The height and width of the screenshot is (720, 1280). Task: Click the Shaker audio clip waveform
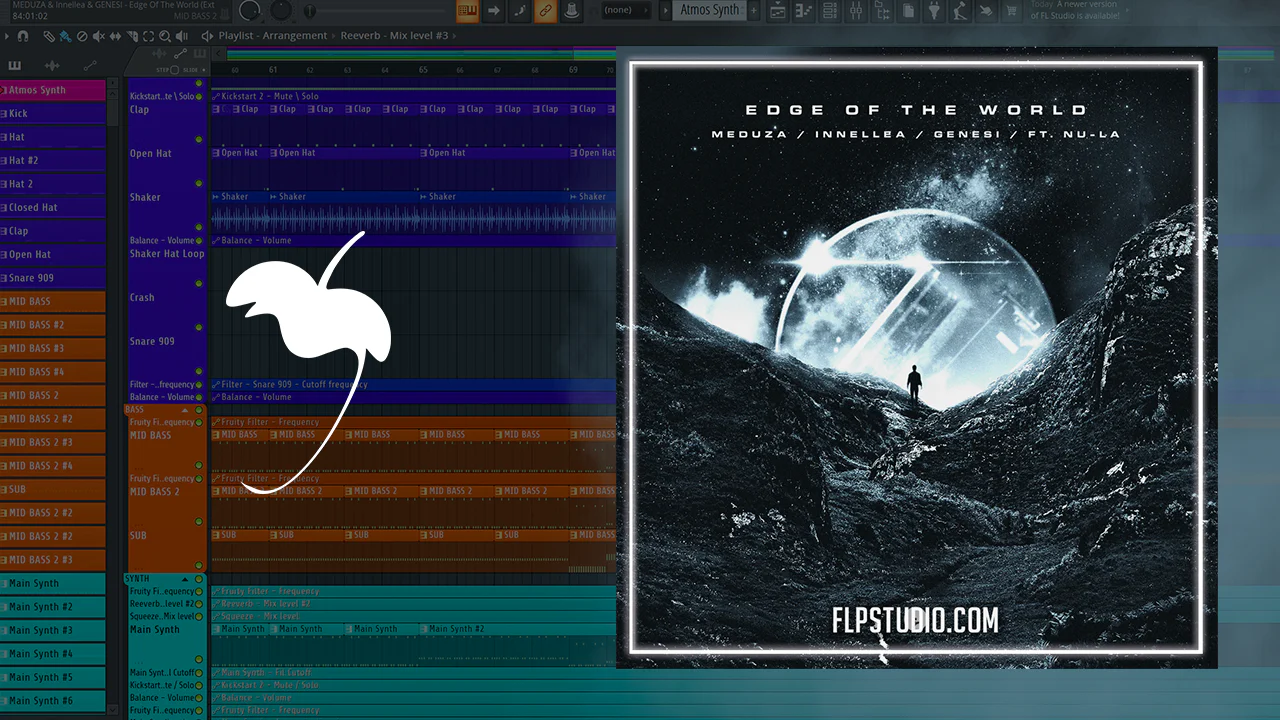pos(413,219)
